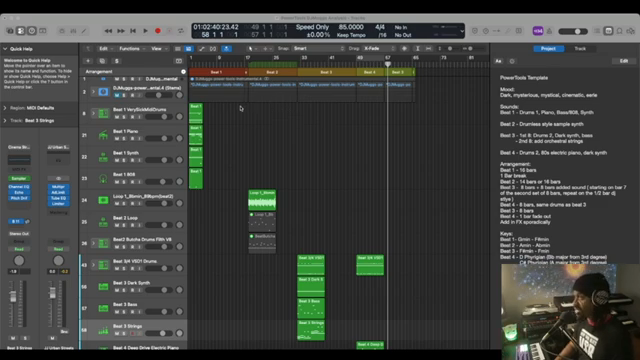Open the Browsers media button
Image resolution: width=640 pixels, height=360 pixels.
(631, 31)
